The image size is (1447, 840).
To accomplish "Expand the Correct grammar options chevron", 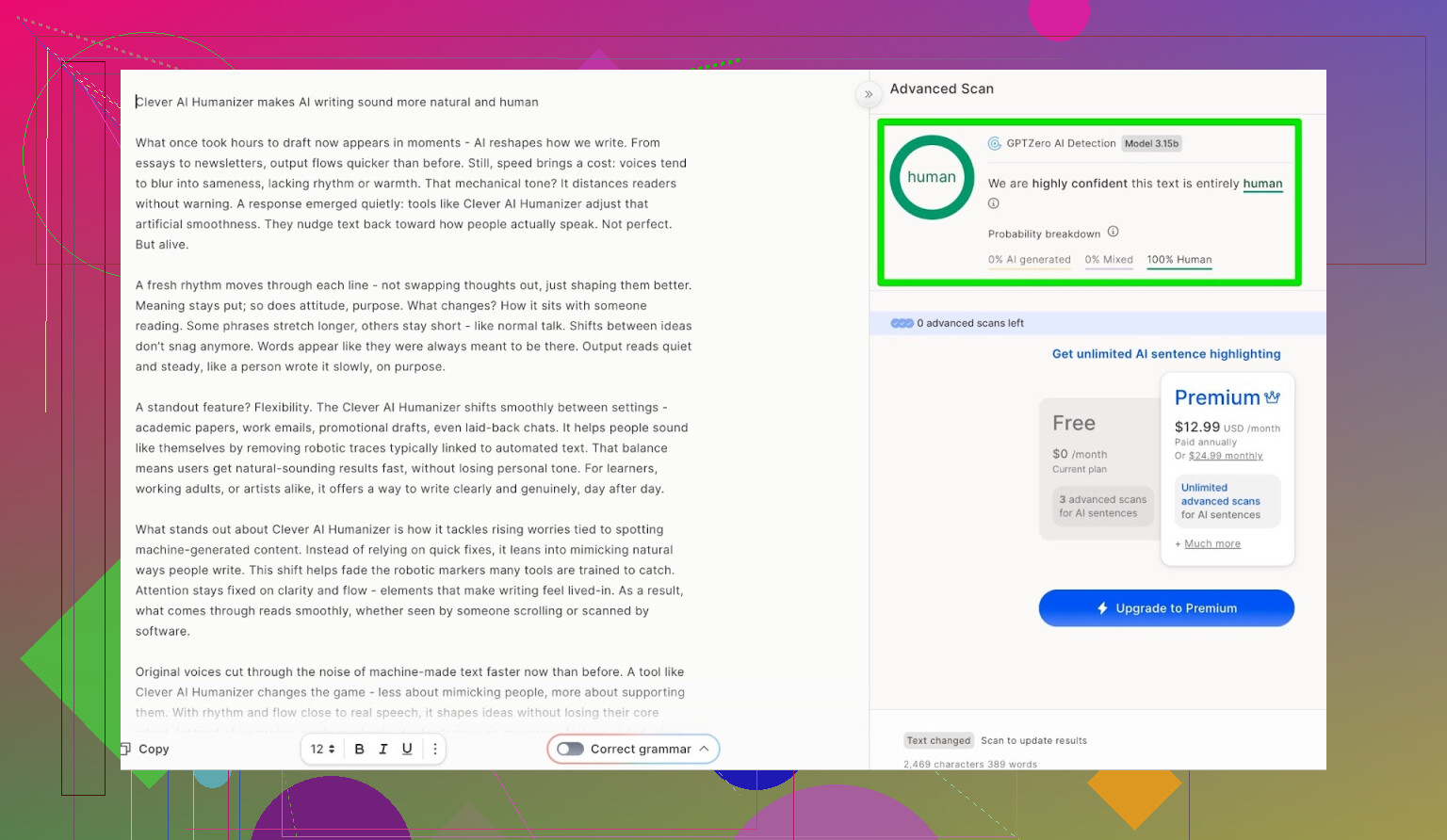I will tap(704, 749).
